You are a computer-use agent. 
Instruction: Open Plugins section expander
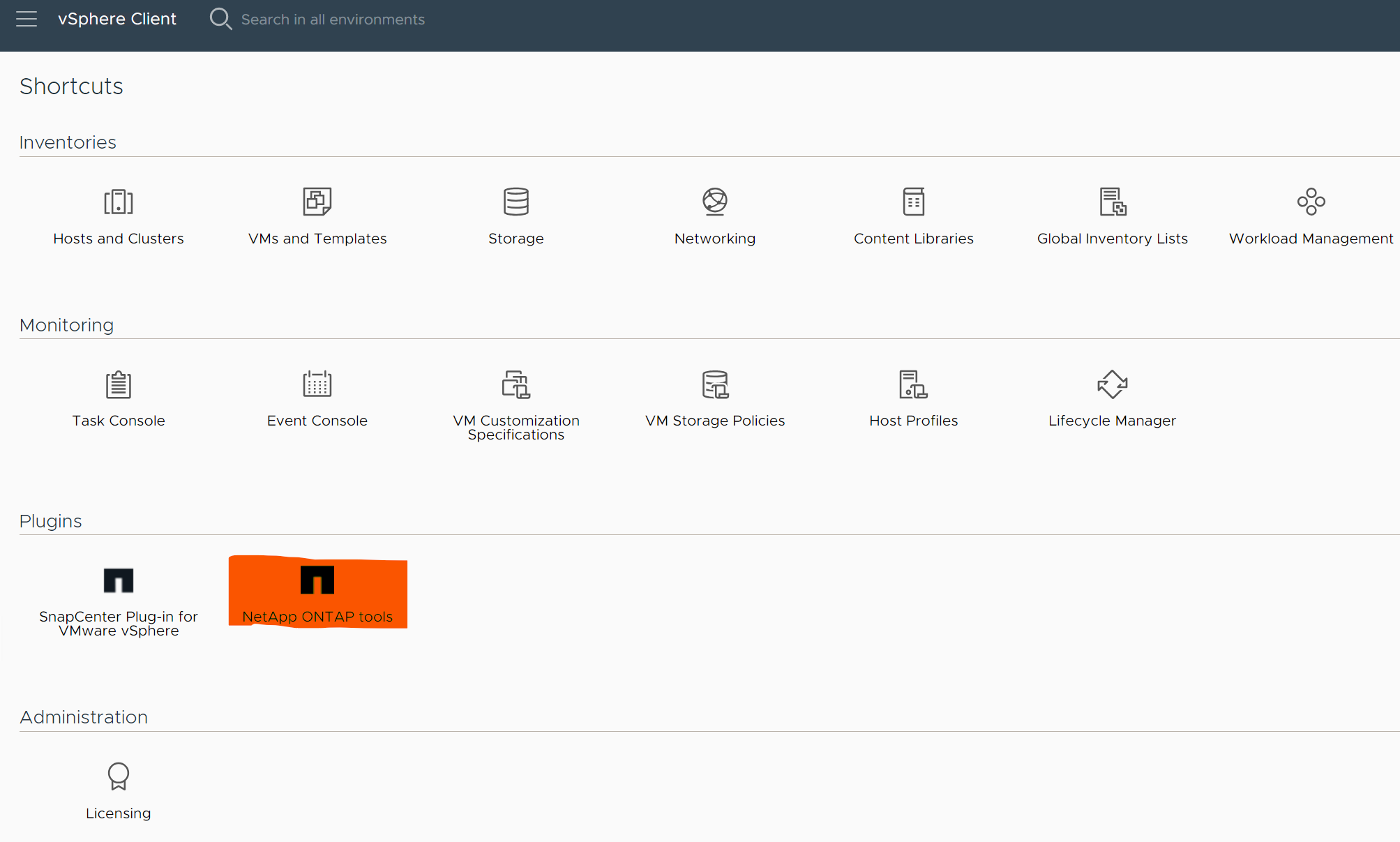click(50, 520)
